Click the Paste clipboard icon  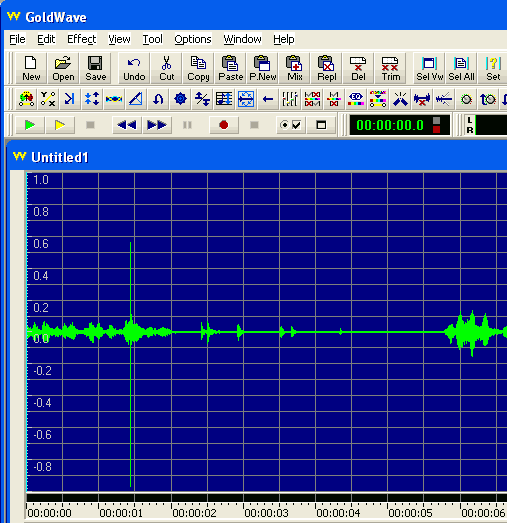pos(230,68)
